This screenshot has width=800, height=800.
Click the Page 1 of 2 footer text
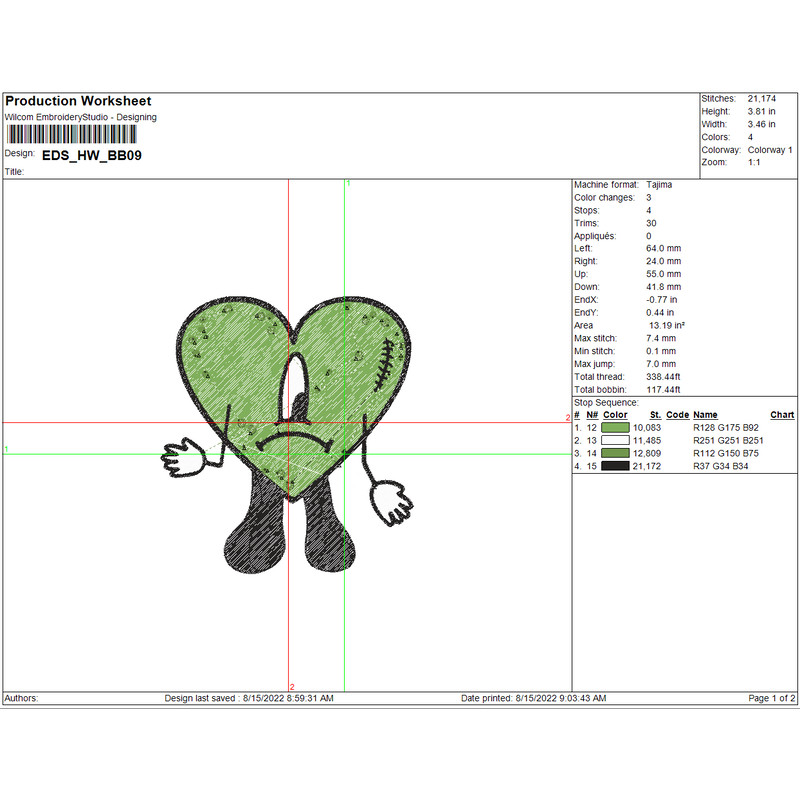click(772, 698)
